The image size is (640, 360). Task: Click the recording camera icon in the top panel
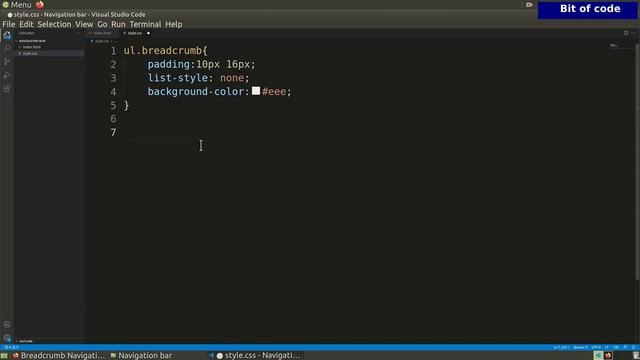click(529, 4)
